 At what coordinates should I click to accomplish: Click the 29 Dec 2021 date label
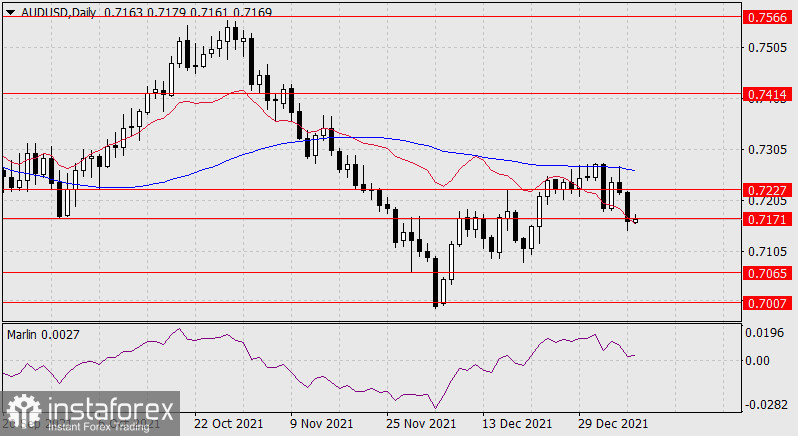(613, 424)
